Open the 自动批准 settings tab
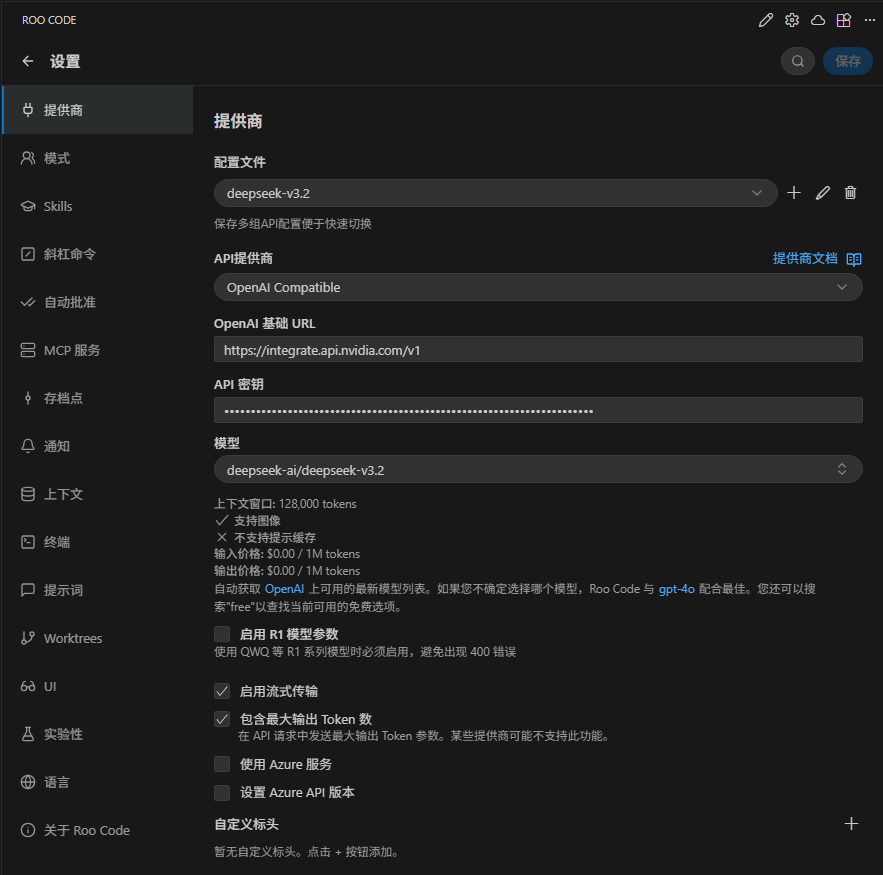This screenshot has width=883, height=875. pyautogui.click(x=97, y=302)
